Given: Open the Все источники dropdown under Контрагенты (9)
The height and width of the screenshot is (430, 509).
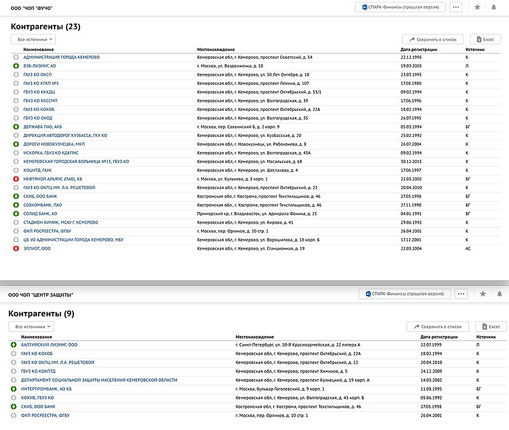Looking at the screenshot, I should (x=31, y=327).
